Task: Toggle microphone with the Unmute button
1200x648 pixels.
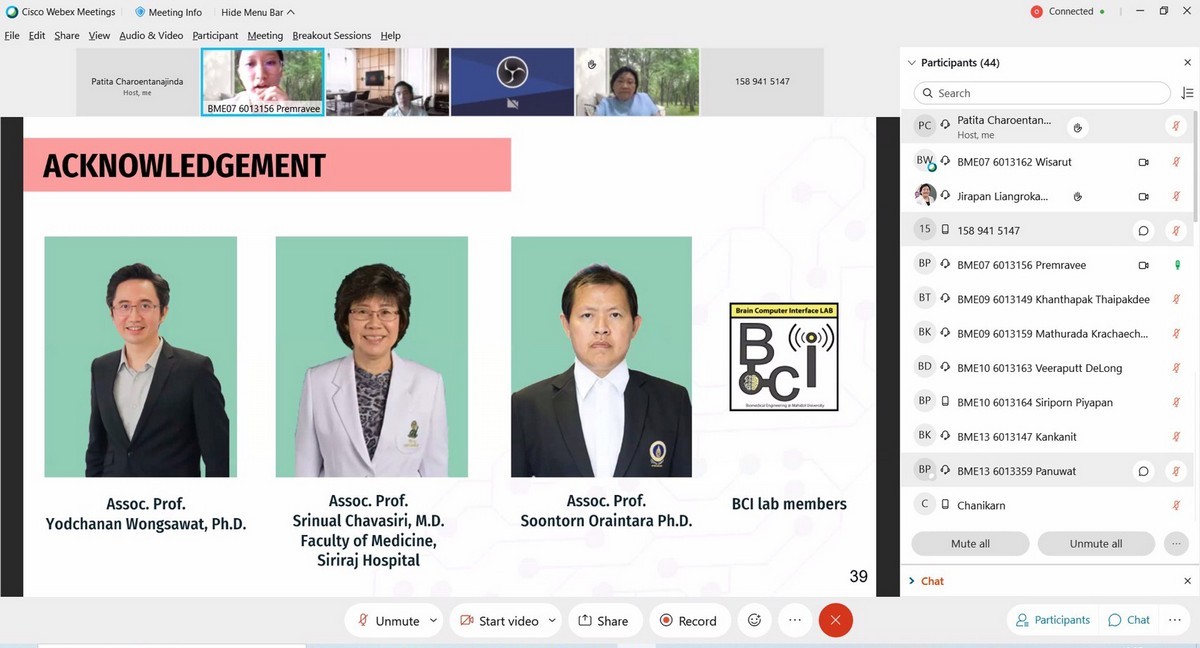Action: tap(388, 621)
